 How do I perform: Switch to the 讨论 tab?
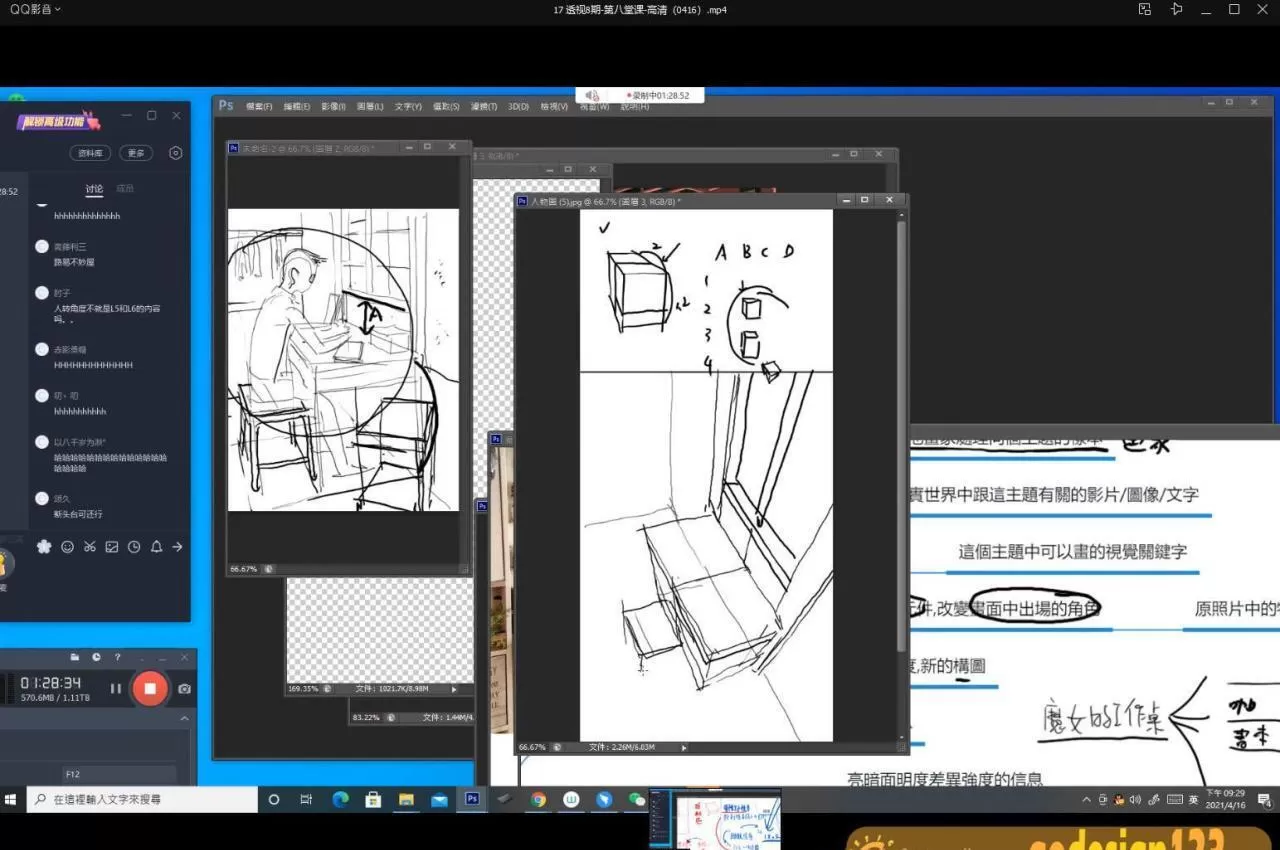(x=94, y=188)
